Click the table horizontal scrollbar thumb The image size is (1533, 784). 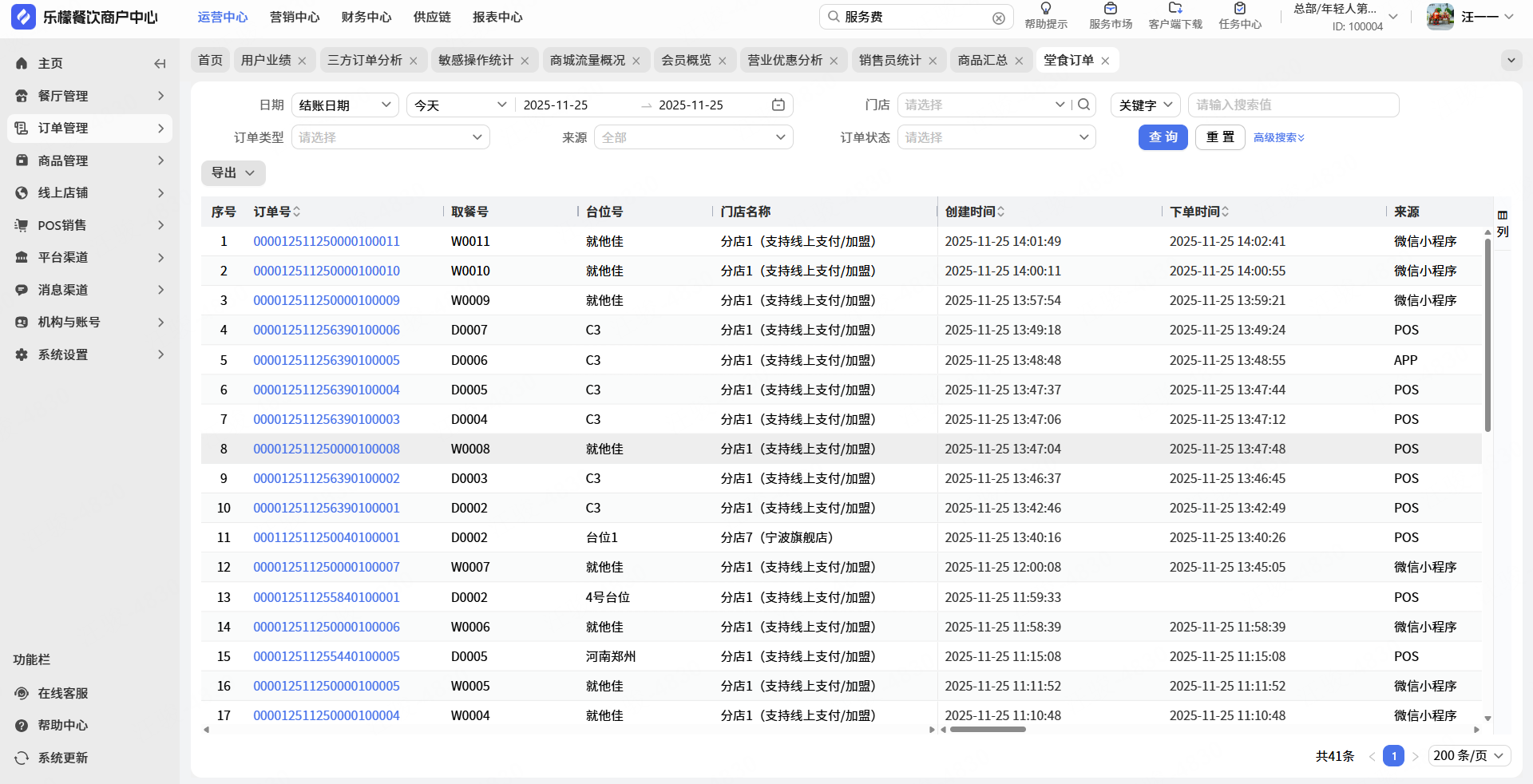pos(987,729)
